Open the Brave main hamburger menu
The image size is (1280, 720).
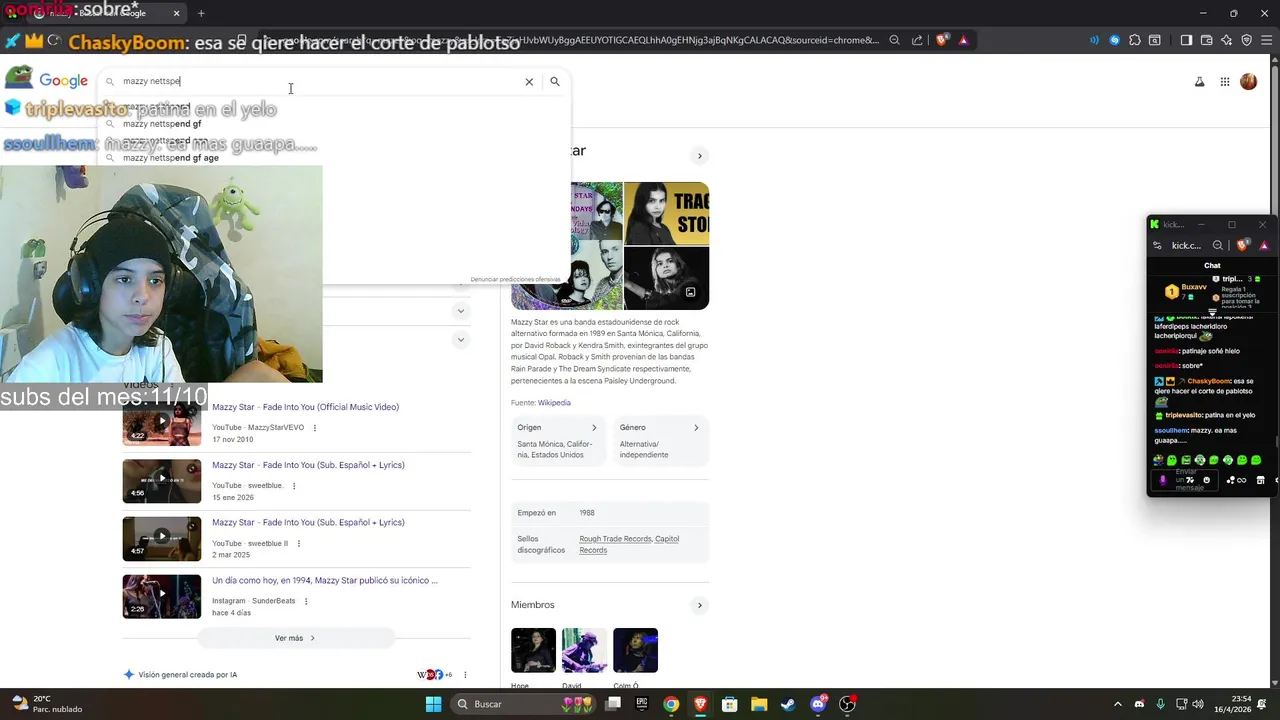coord(1266,40)
